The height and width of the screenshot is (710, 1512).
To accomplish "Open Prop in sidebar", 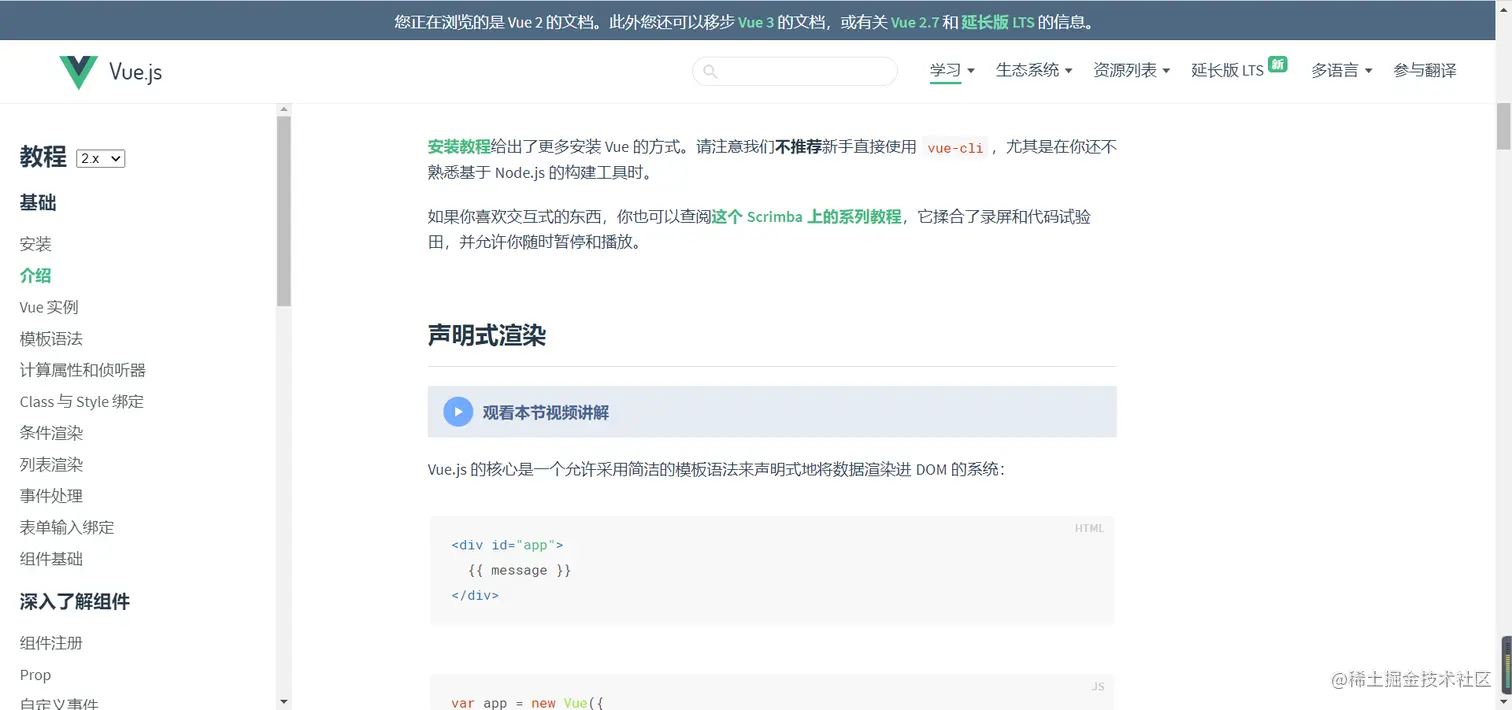I will click(35, 675).
